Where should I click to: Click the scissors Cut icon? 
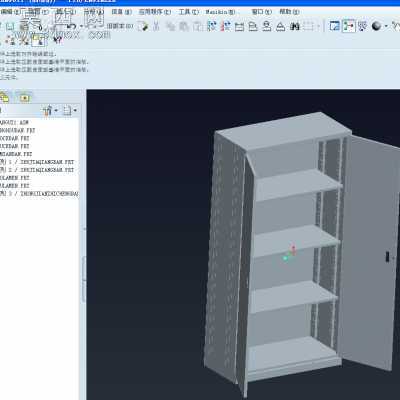[156, 26]
